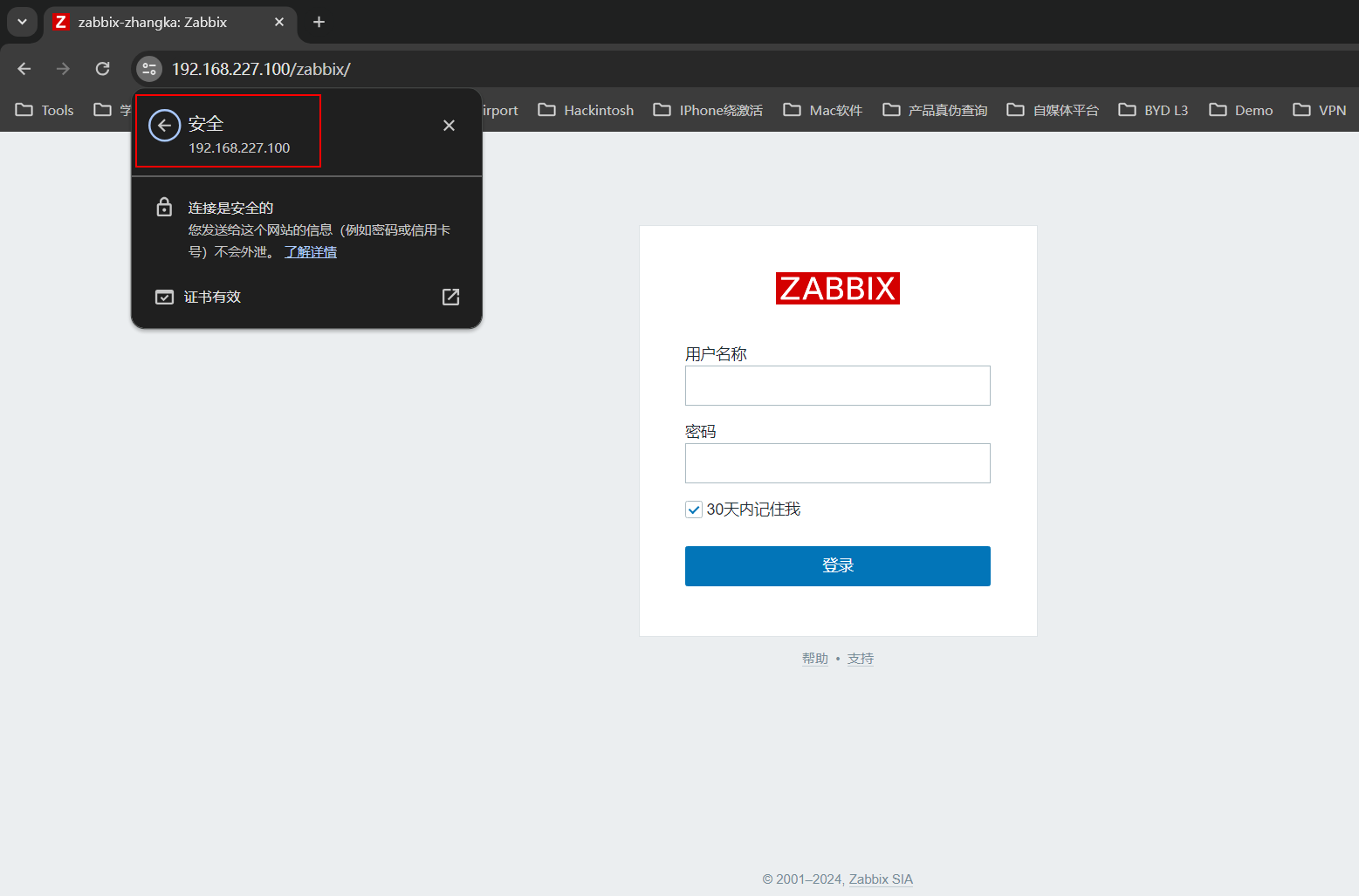Screen dimensions: 1359x896
Task: Open the Mac软件 bookmark folder
Action: [x=823, y=110]
